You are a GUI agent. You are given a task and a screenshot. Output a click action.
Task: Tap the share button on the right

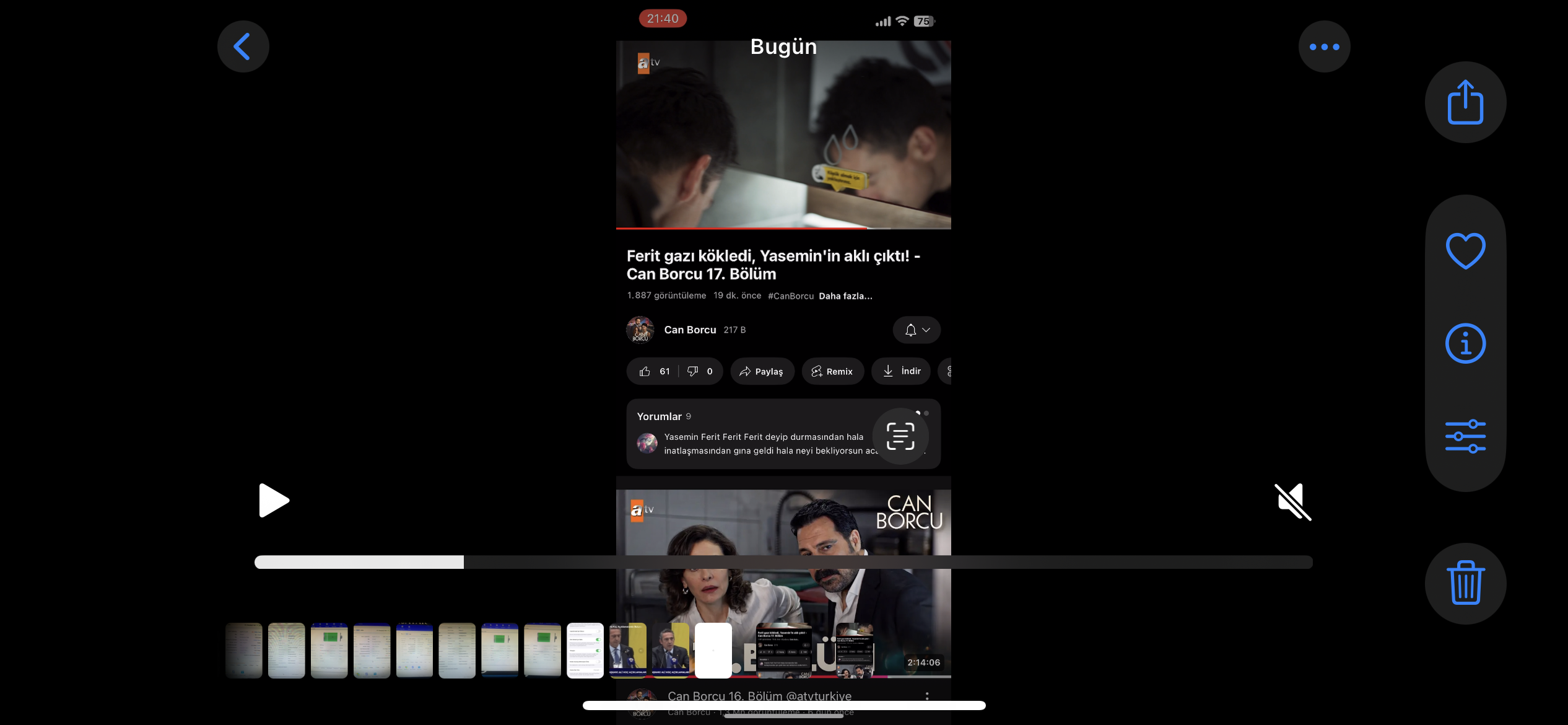pos(1465,102)
